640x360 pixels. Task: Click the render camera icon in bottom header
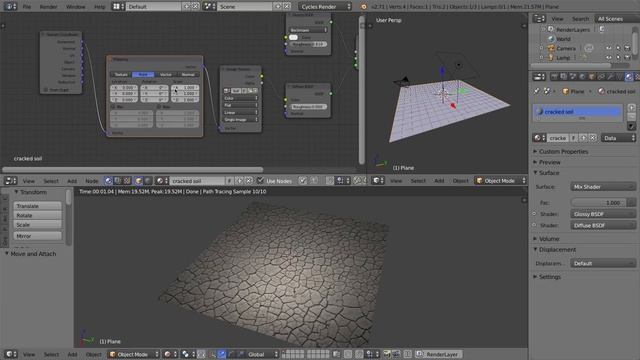tap(386, 354)
